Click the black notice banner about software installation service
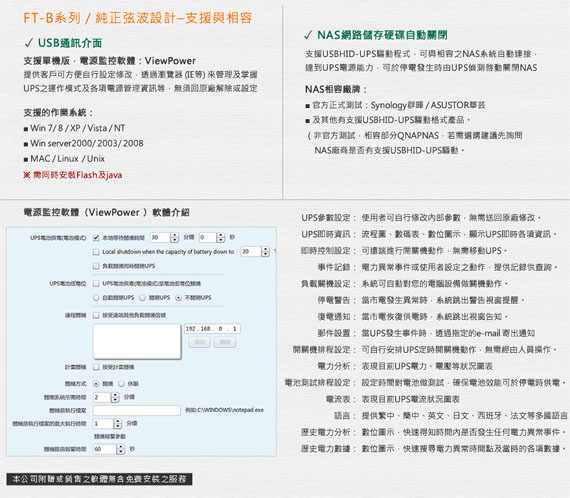 pos(99,479)
